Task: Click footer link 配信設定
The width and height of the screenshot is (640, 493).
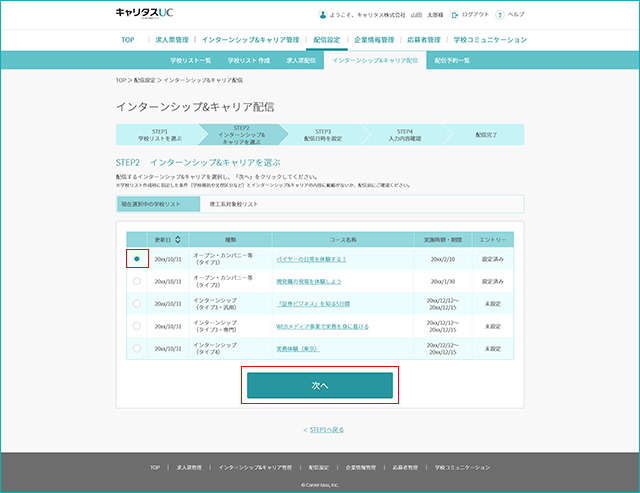Action: (319, 467)
